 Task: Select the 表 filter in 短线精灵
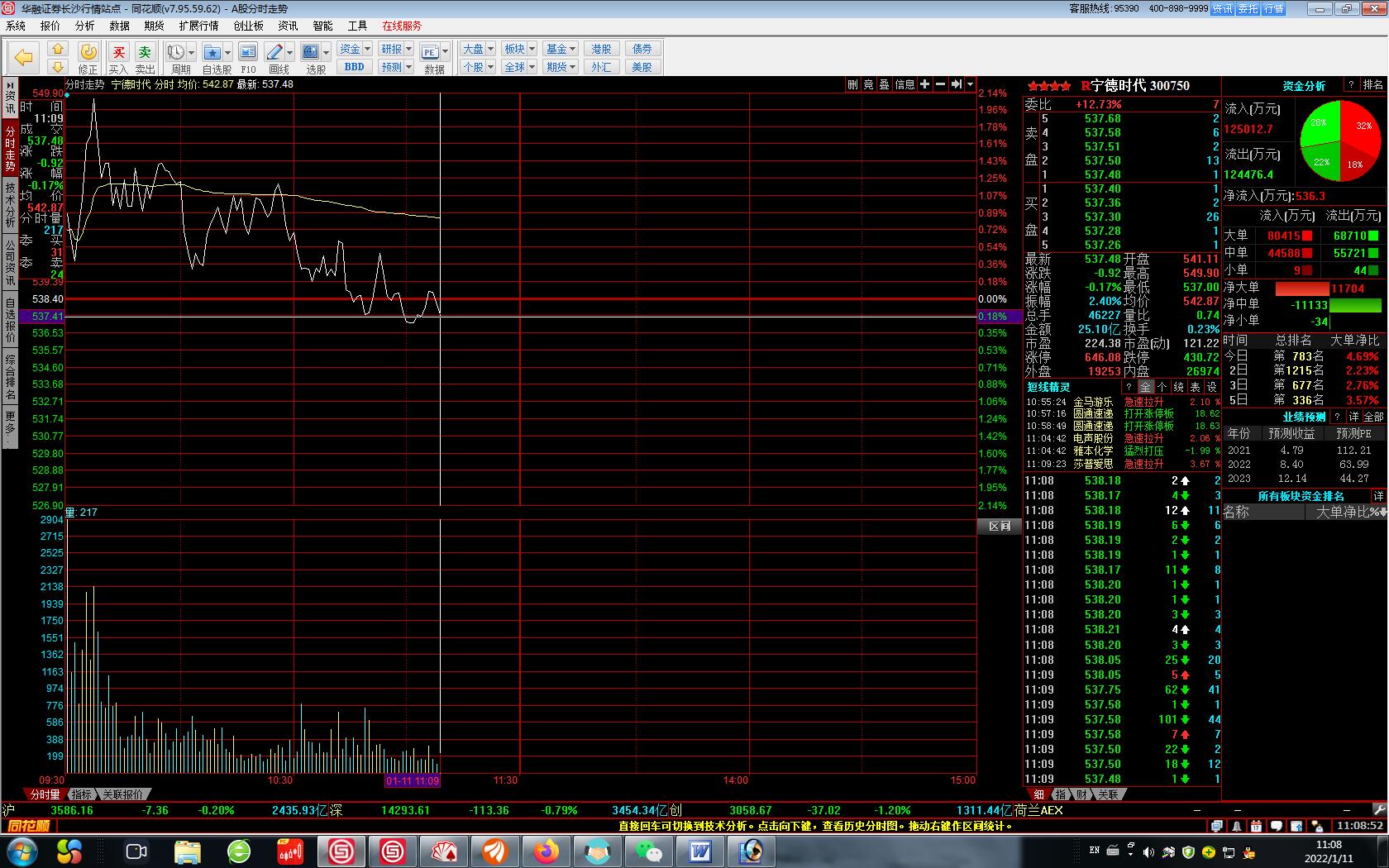pos(1195,387)
